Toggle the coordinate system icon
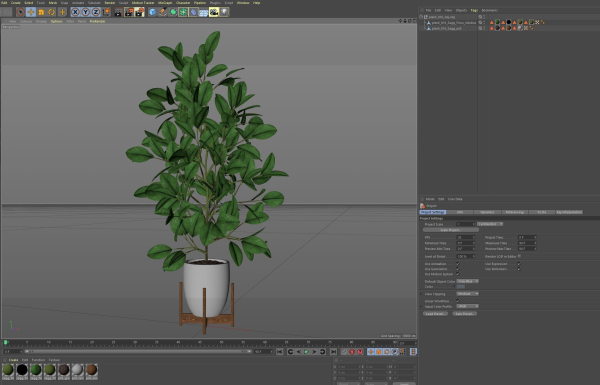The height and width of the screenshot is (385, 600). (x=106, y=12)
